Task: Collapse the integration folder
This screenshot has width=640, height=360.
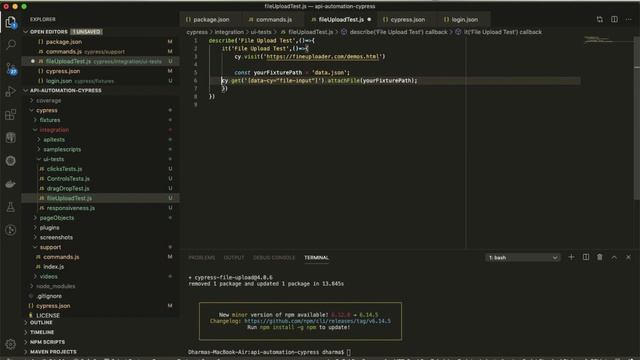Action: coord(54,130)
